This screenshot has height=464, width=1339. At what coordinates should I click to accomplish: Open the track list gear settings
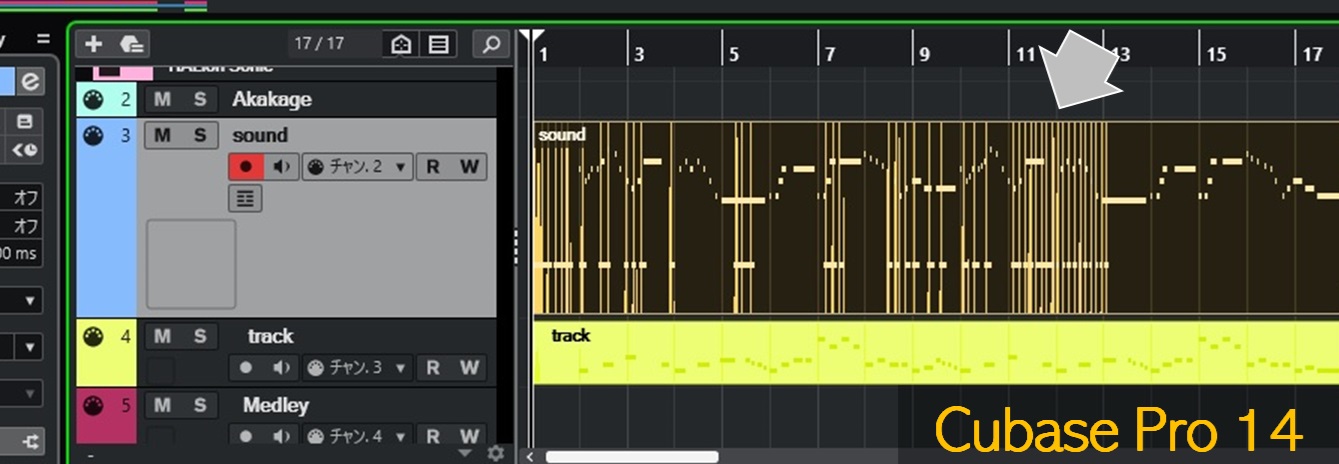495,454
